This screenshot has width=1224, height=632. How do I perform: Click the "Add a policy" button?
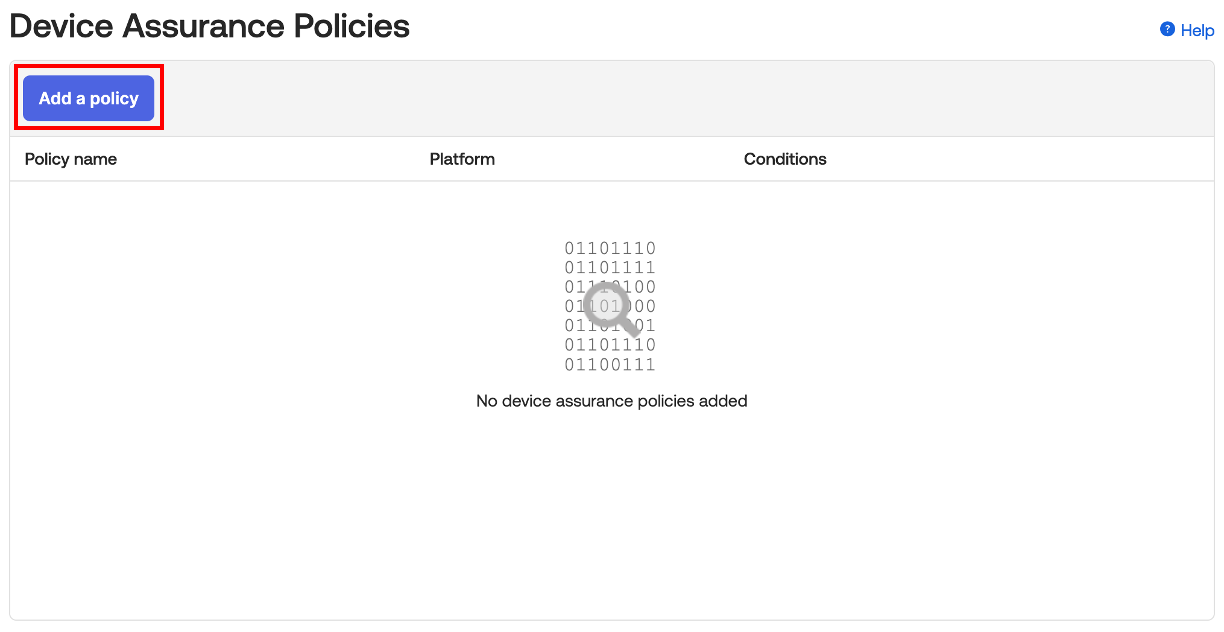[x=89, y=98]
